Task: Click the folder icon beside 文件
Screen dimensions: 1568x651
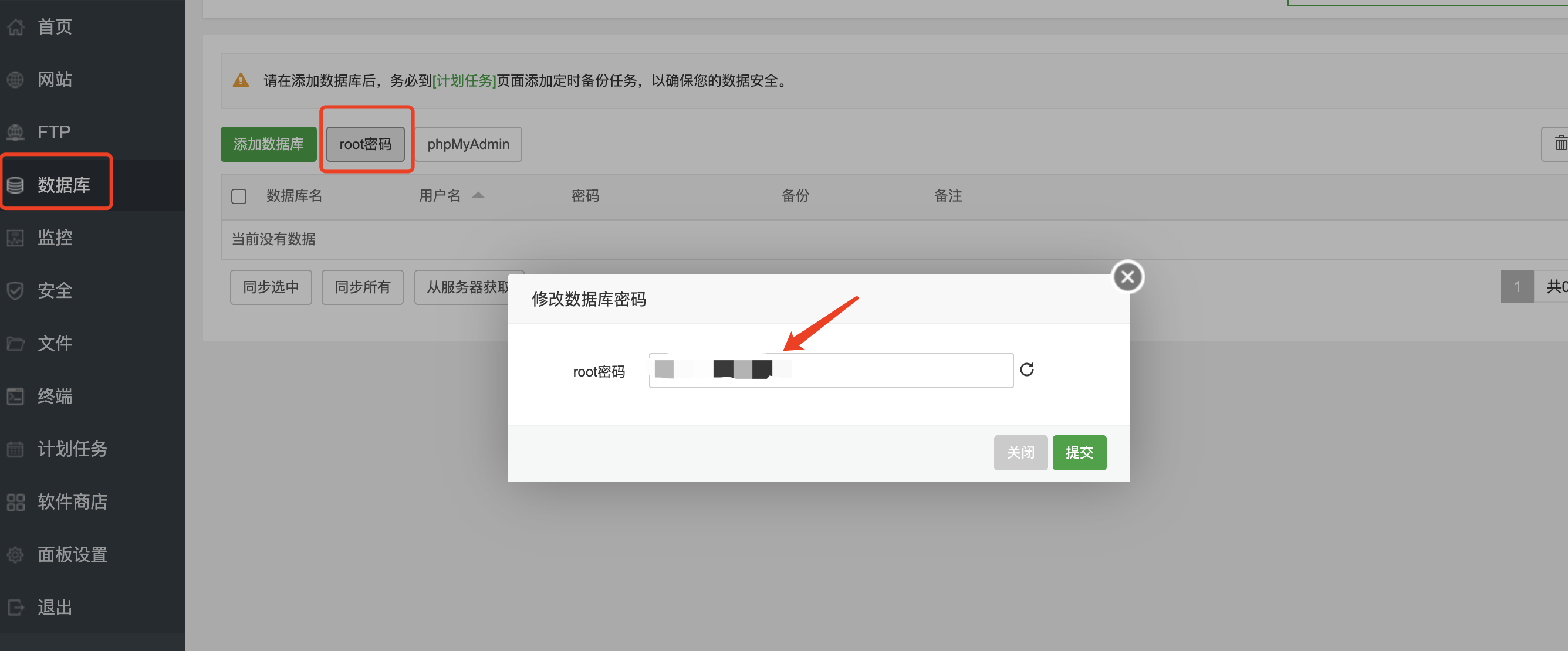Action: pos(16,344)
